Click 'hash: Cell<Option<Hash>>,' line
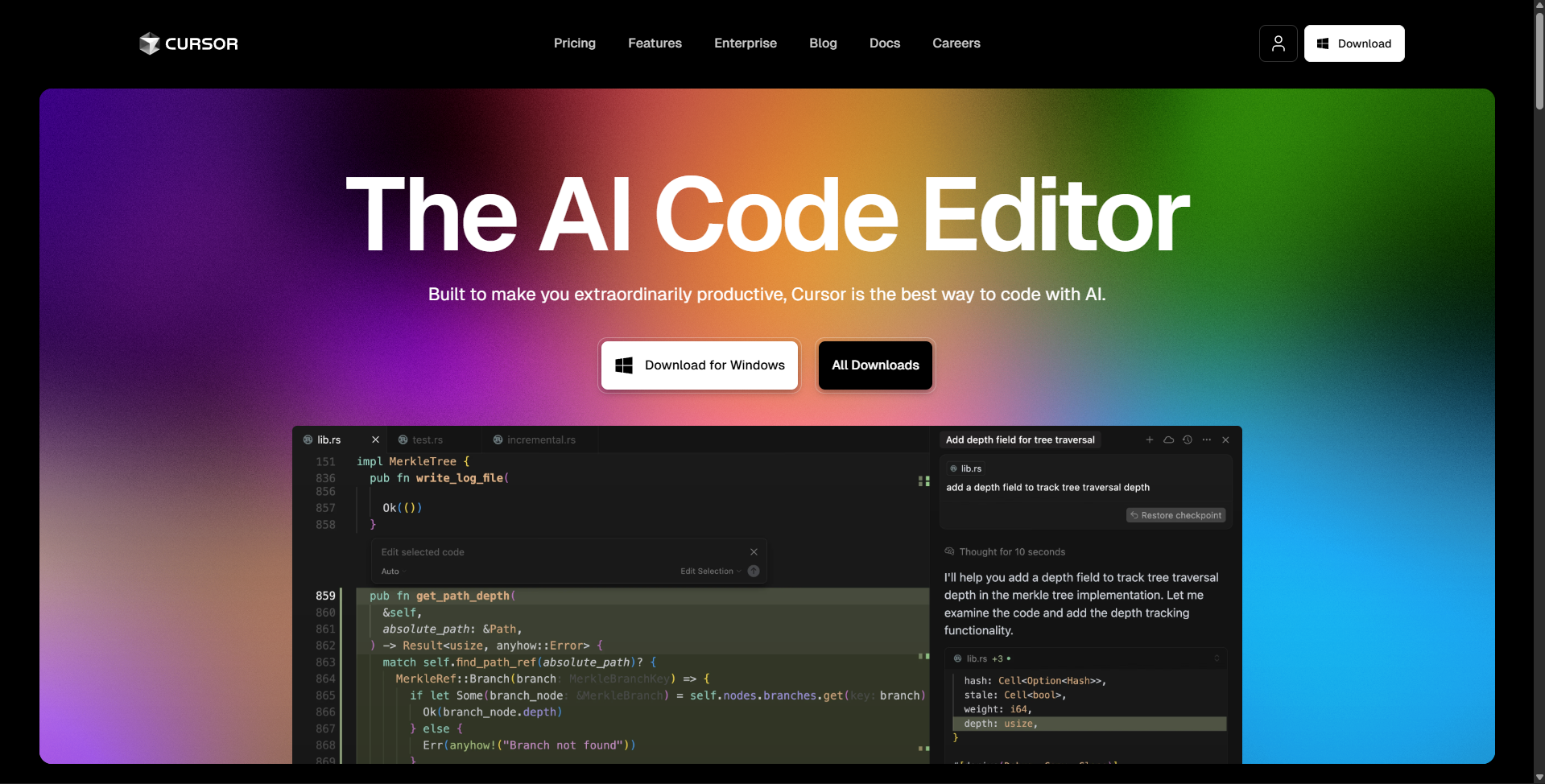This screenshot has width=1545, height=784. [x=1035, y=681]
